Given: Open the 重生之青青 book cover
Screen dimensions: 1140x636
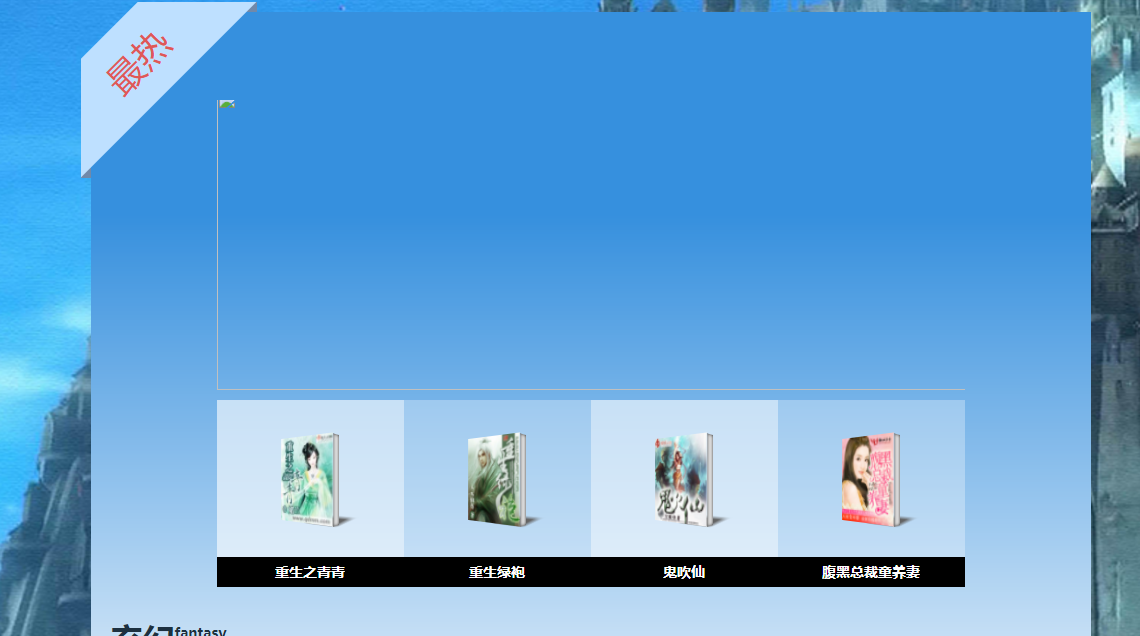Looking at the screenshot, I should pos(310,479).
